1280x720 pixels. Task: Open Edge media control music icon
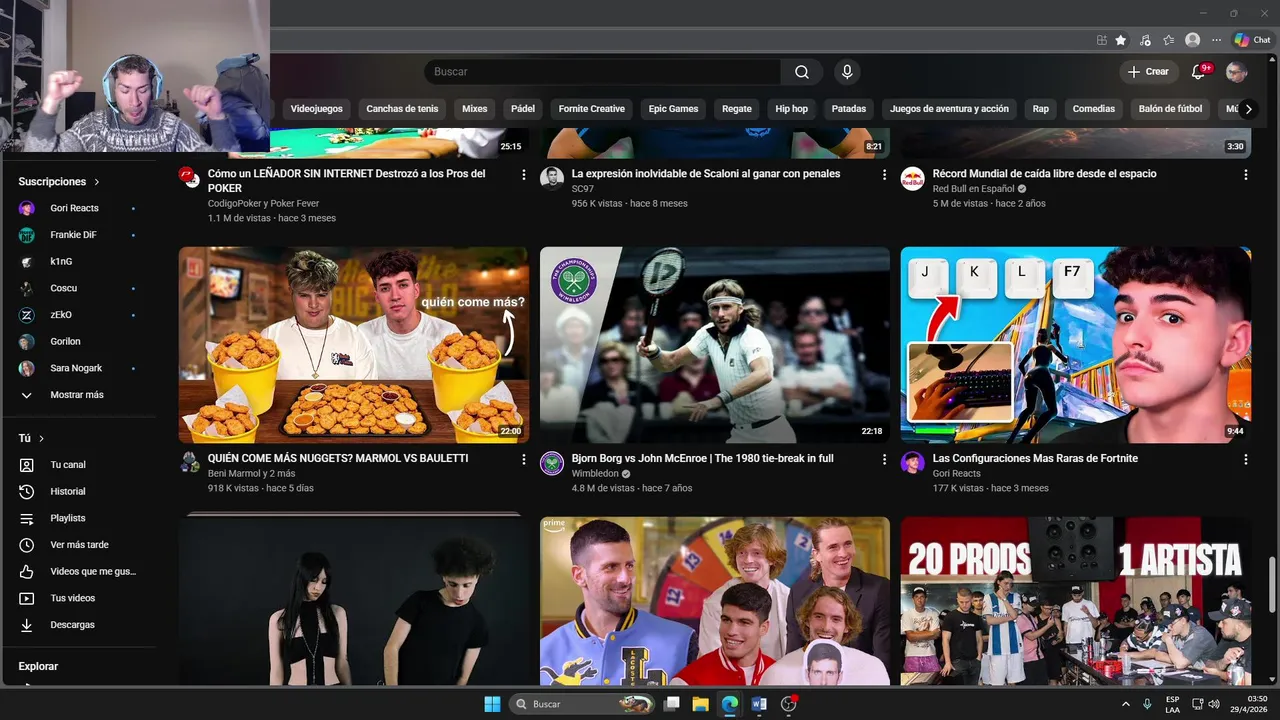tap(1145, 40)
